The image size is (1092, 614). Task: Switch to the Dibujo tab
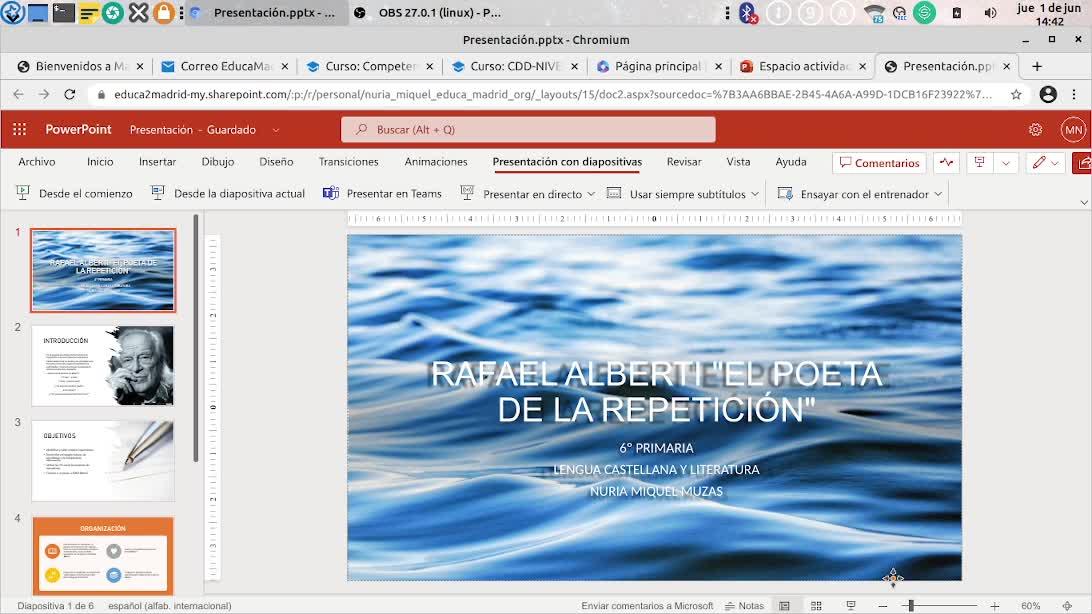click(218, 162)
